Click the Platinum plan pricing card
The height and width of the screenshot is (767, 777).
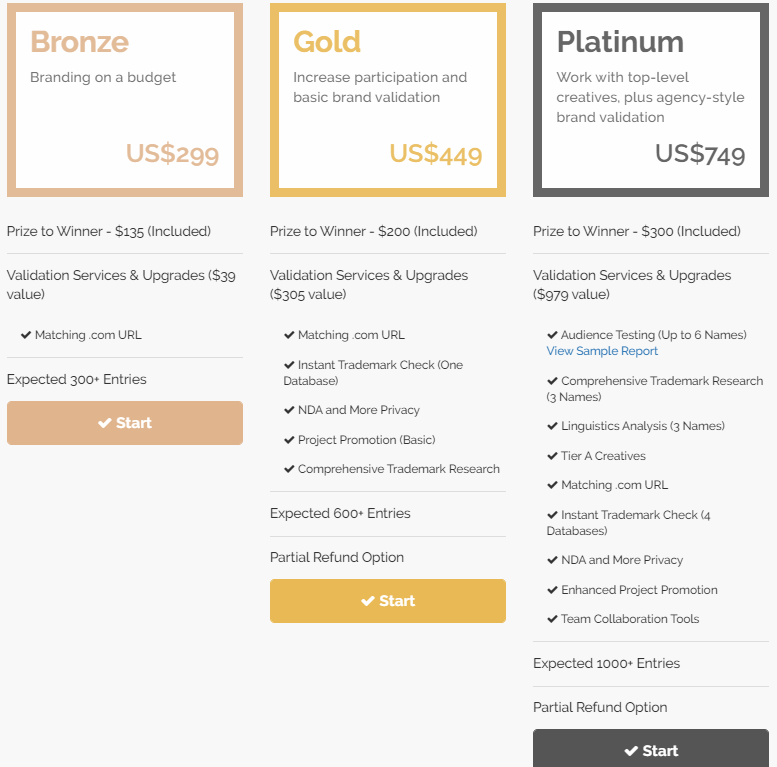point(651,100)
